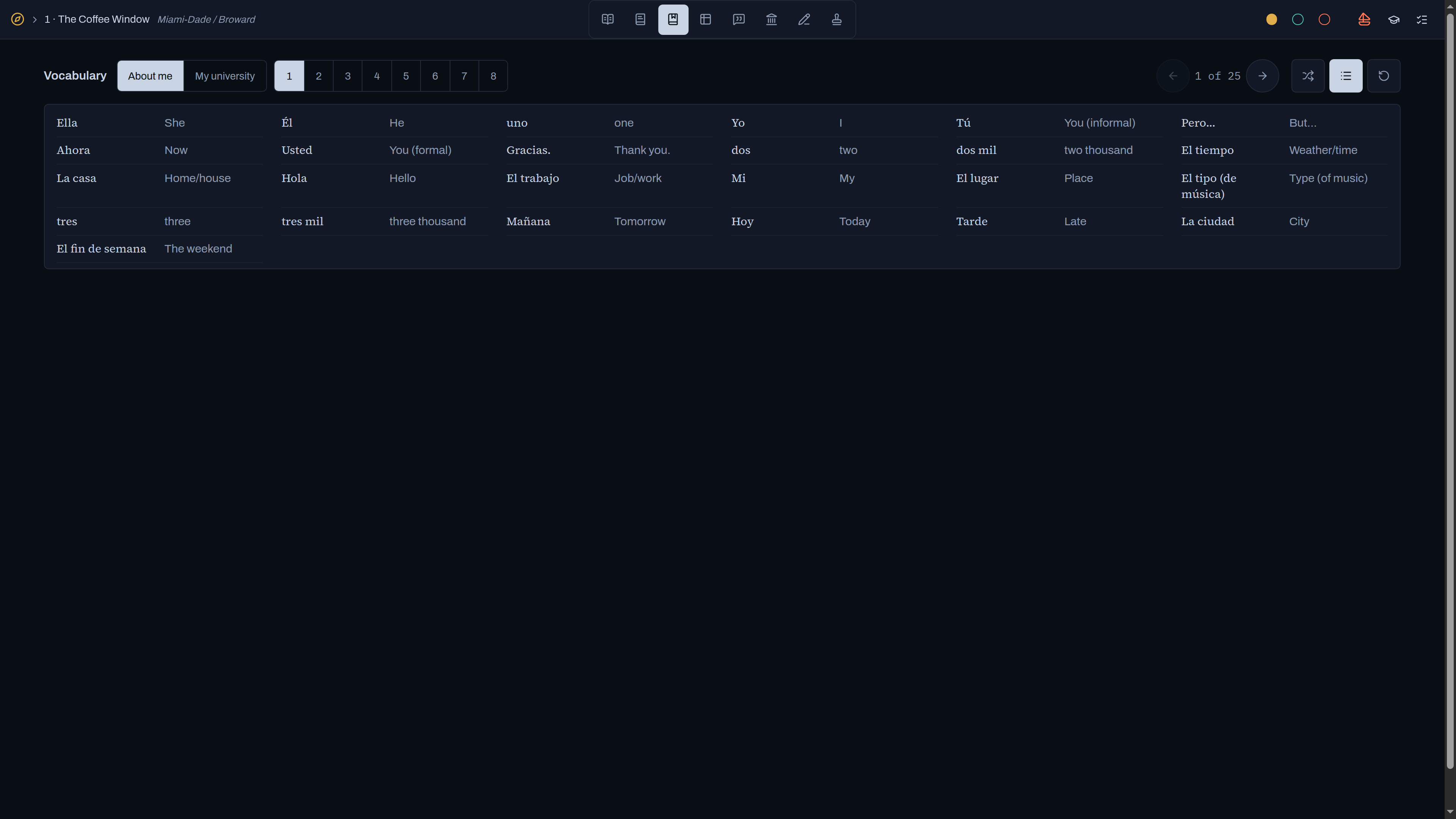Click the orange sailboat icon
The width and height of the screenshot is (1456, 819).
click(1365, 19)
